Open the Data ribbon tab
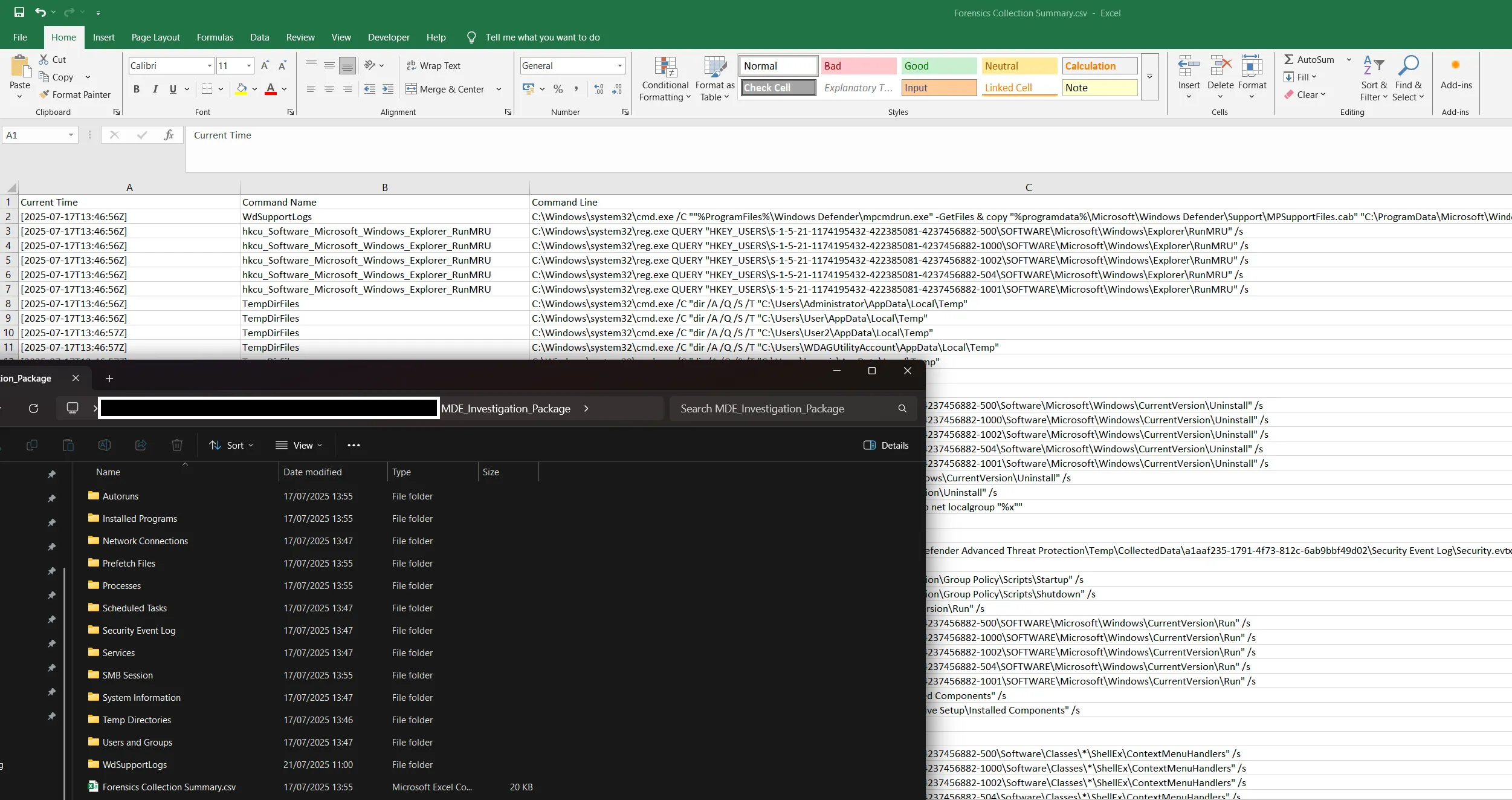Viewport: 1512px width, 800px height. 259,37
